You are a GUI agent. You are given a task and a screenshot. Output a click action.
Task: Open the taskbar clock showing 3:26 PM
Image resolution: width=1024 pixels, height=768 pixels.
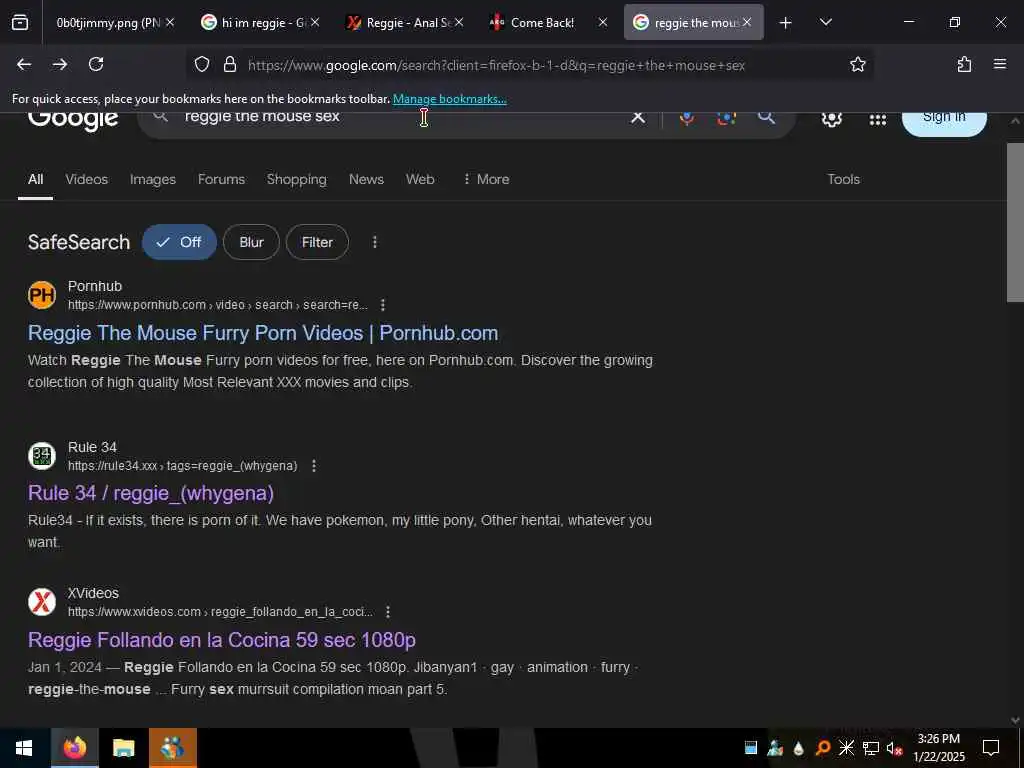(938, 748)
